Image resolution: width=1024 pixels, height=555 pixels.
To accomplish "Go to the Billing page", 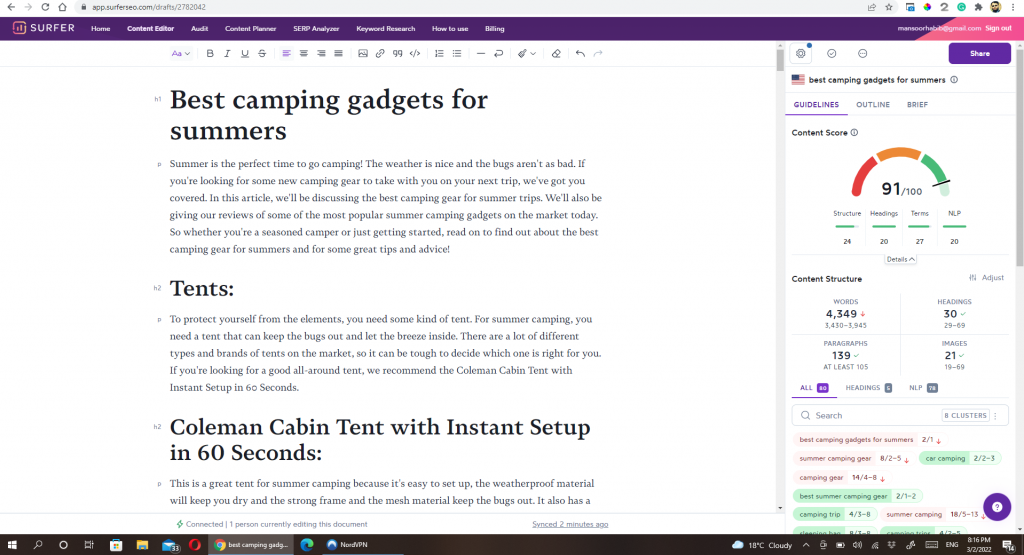I will (x=494, y=29).
